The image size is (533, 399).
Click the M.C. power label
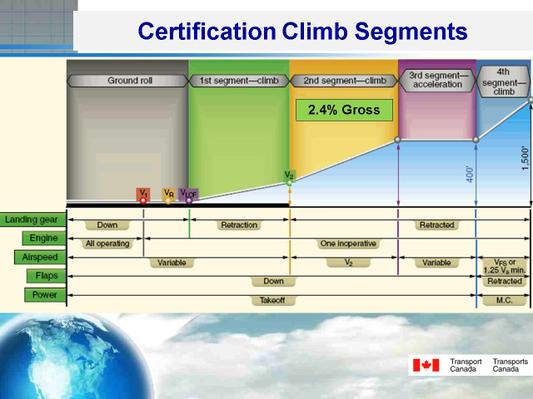(504, 300)
